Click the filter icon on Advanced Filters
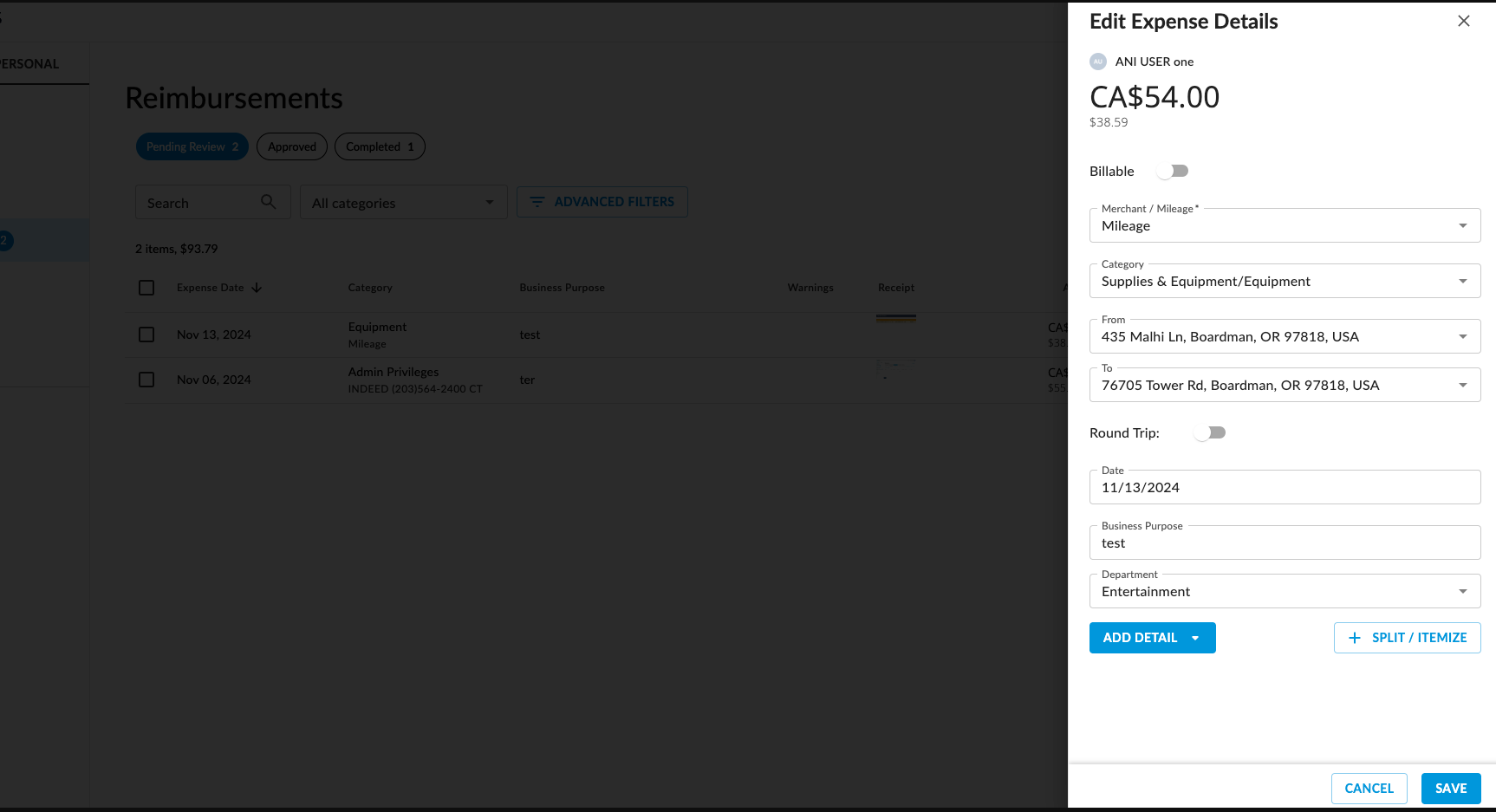 [538, 201]
